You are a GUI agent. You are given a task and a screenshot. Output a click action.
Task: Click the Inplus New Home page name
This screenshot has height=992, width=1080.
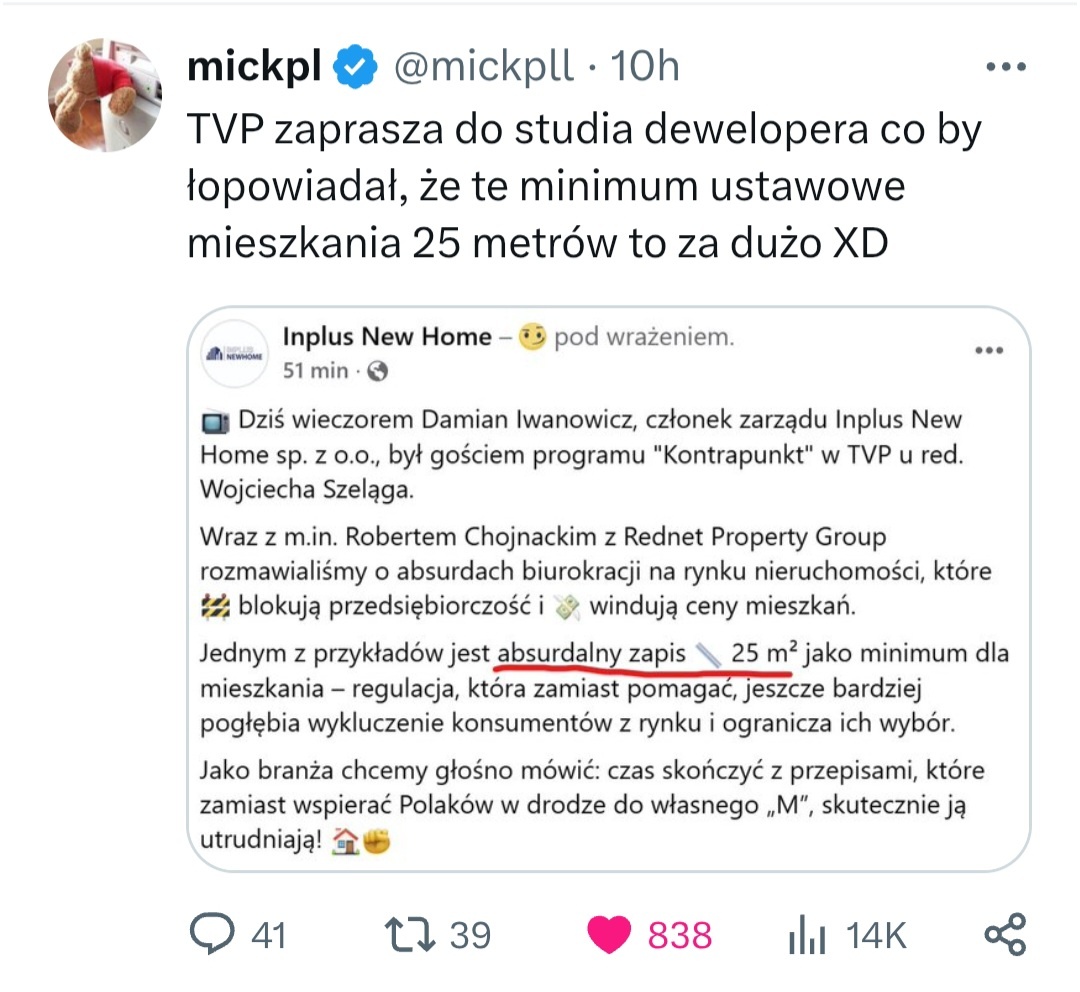coord(387,337)
